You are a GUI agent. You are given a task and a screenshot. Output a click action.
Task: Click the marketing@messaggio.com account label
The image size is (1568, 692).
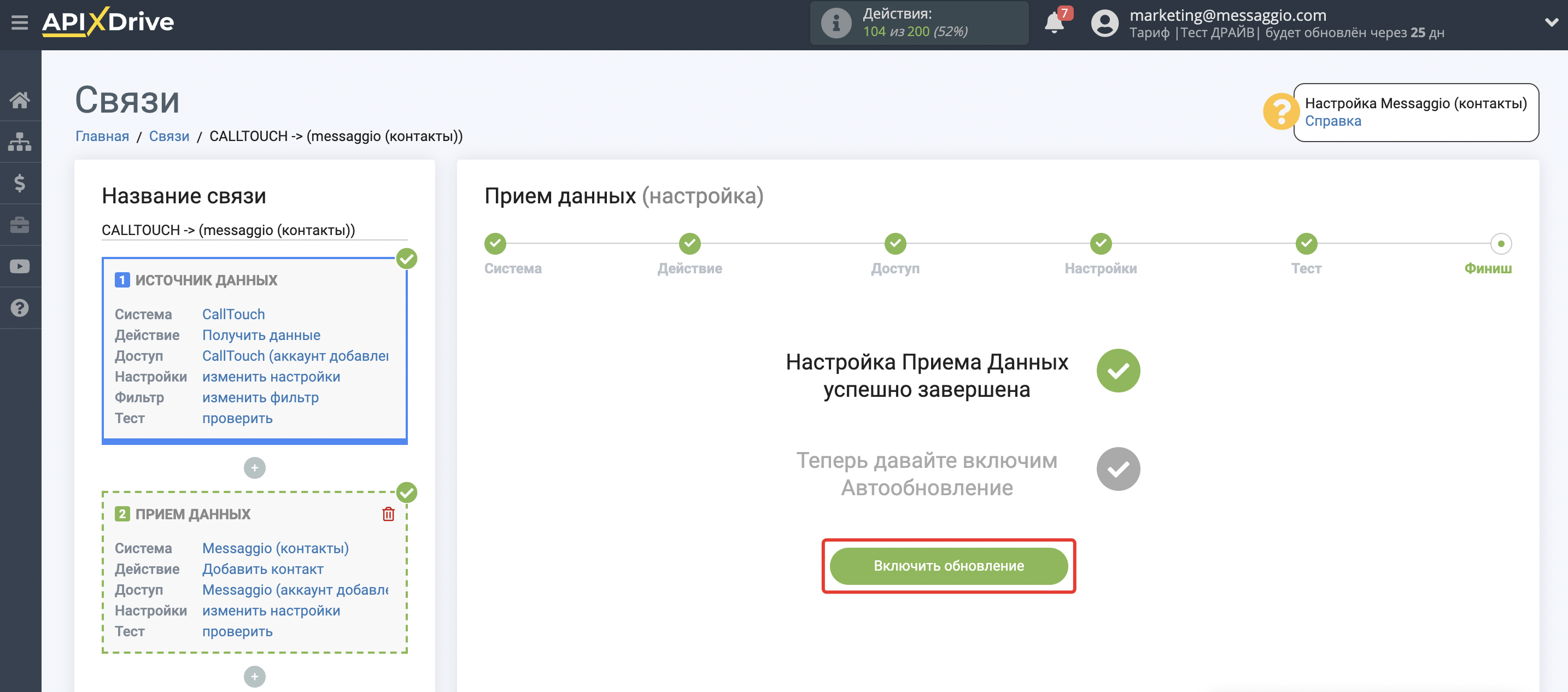pyautogui.click(x=1228, y=15)
